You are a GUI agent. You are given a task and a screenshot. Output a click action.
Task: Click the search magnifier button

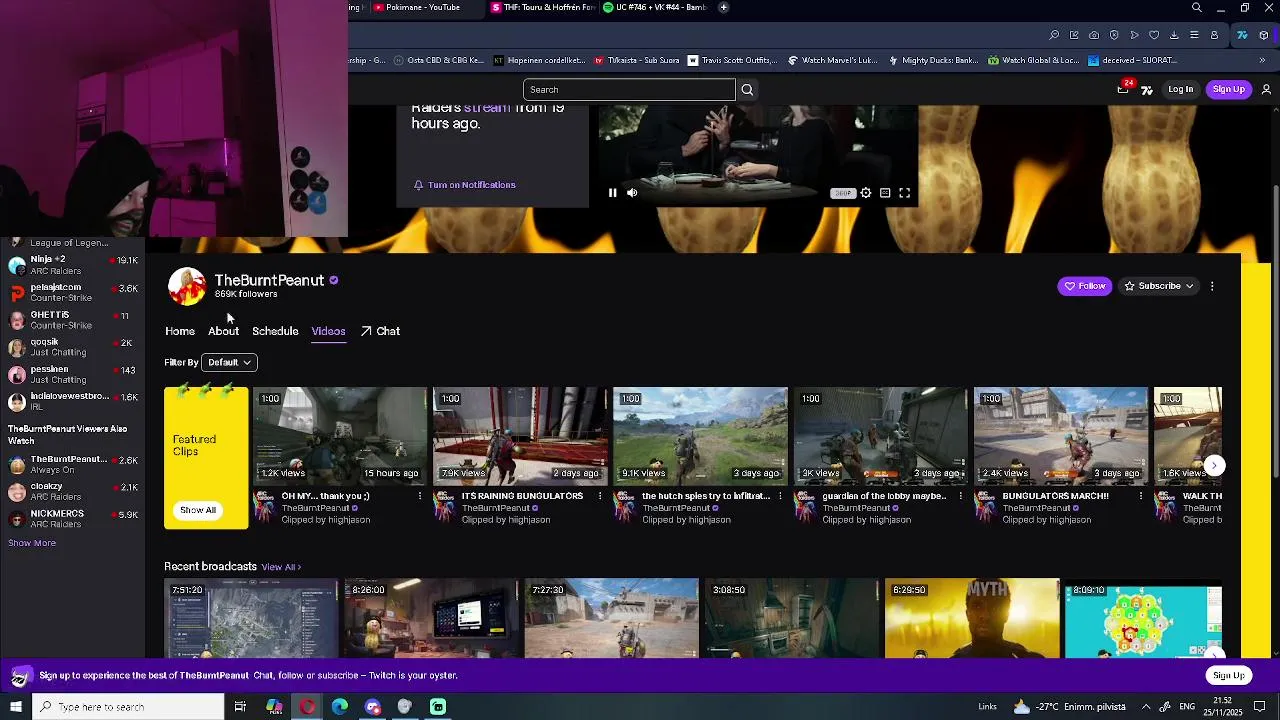pyautogui.click(x=747, y=90)
